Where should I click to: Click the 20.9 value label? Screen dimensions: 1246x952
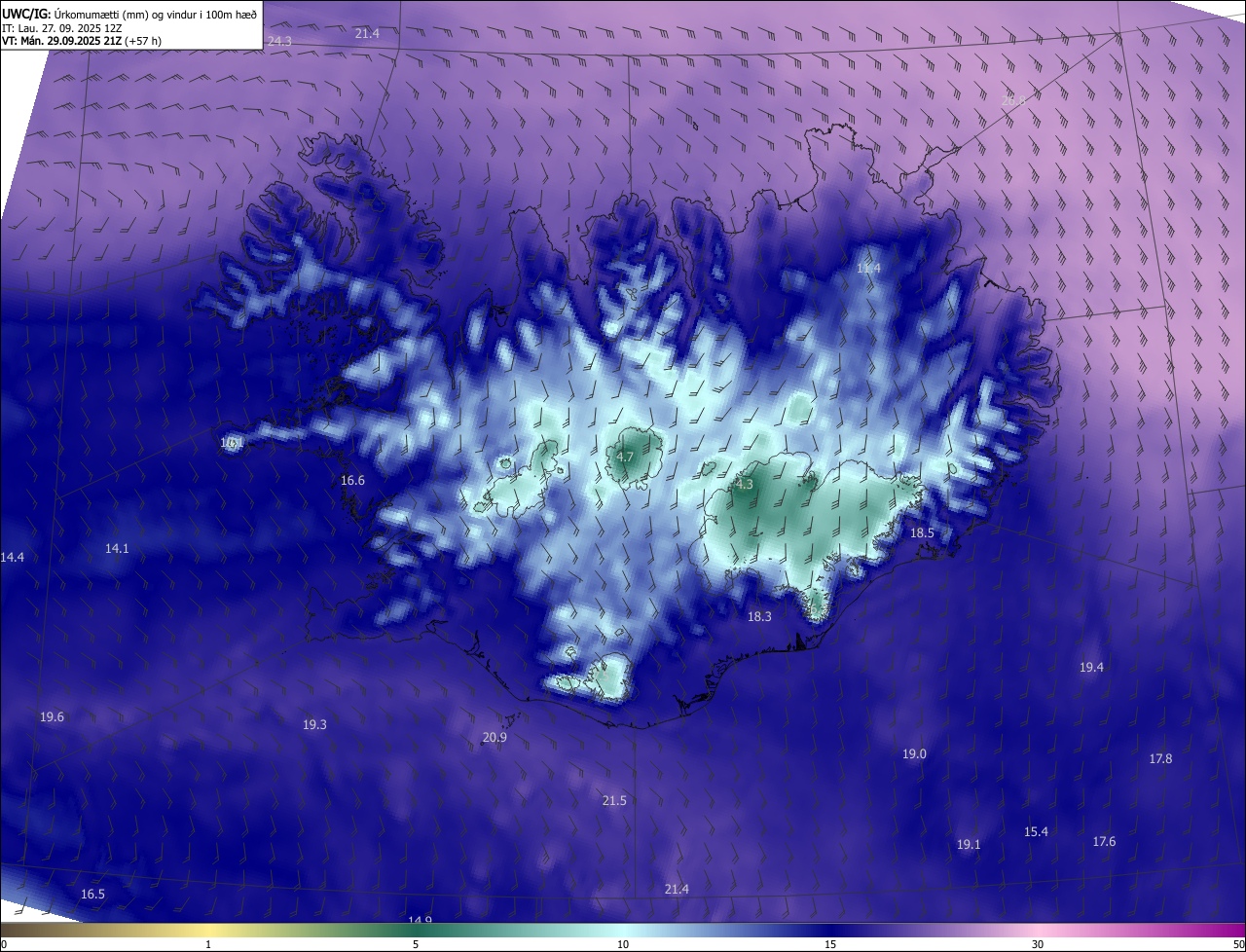coord(495,738)
